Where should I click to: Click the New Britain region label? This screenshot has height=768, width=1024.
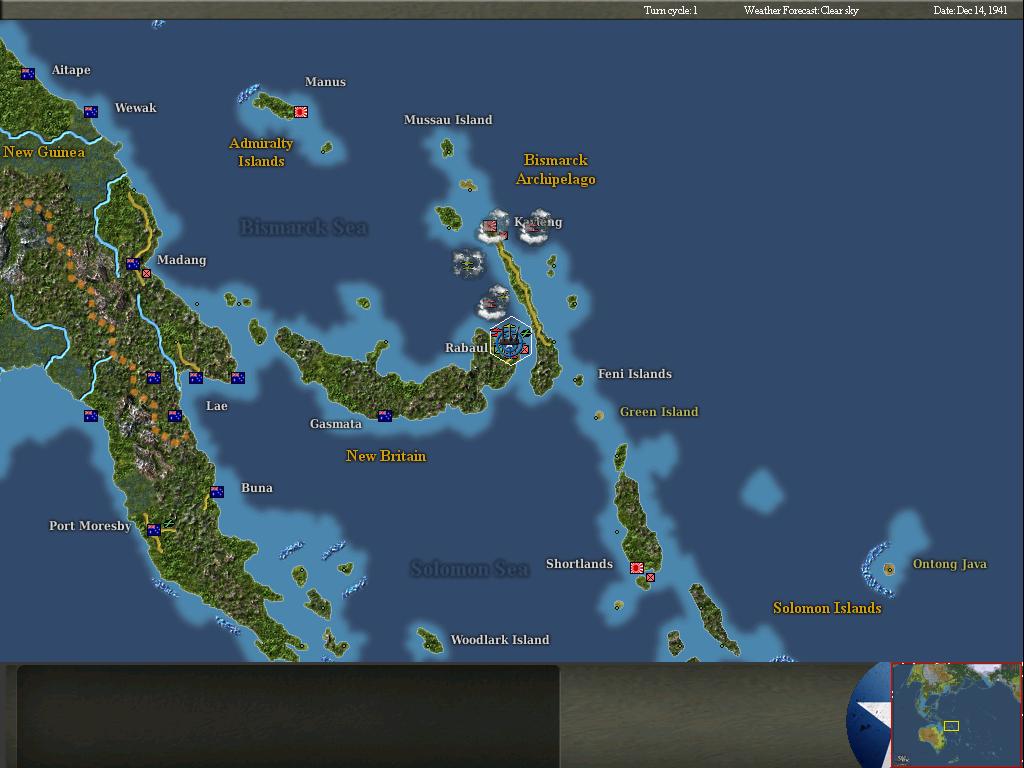click(386, 456)
